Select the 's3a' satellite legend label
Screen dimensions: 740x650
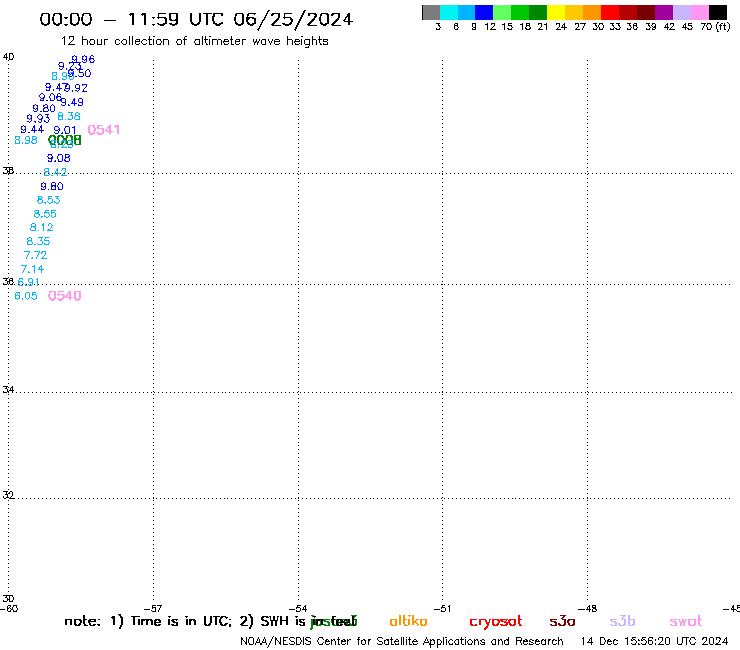click(562, 621)
